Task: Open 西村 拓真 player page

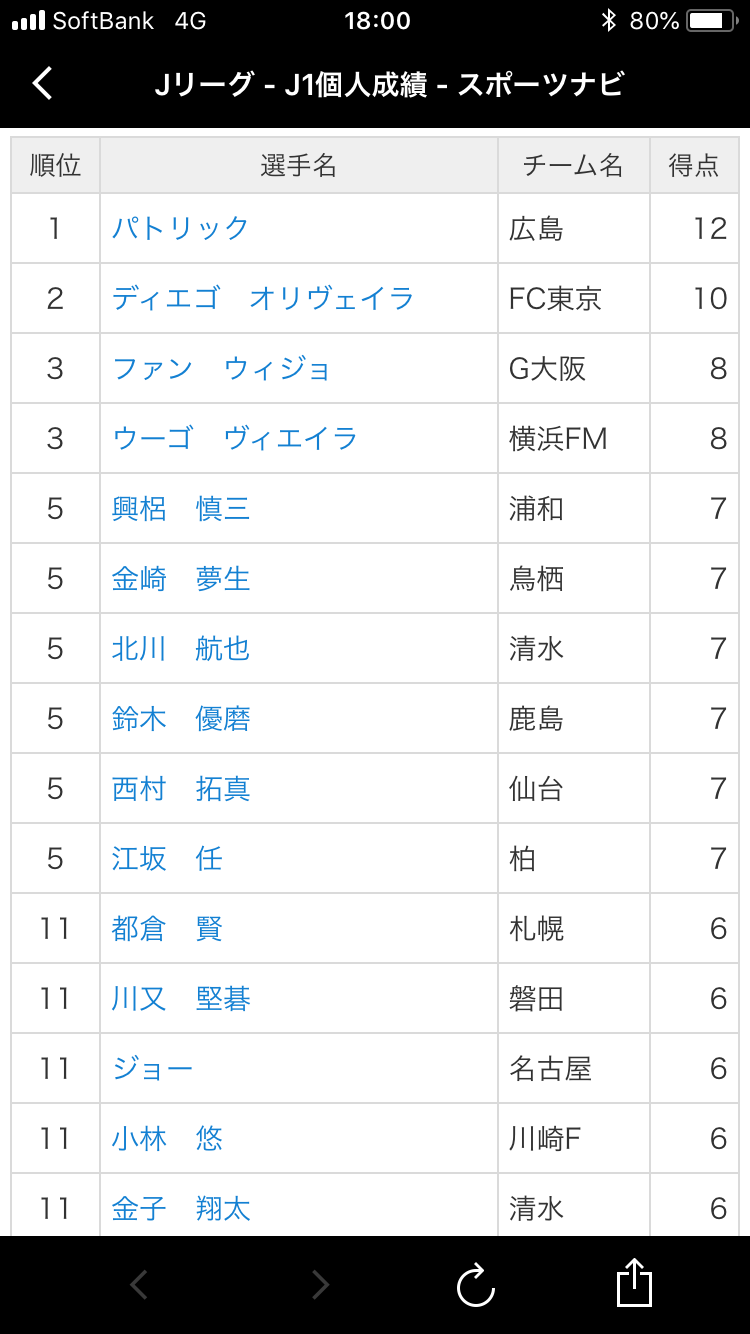Action: [181, 788]
